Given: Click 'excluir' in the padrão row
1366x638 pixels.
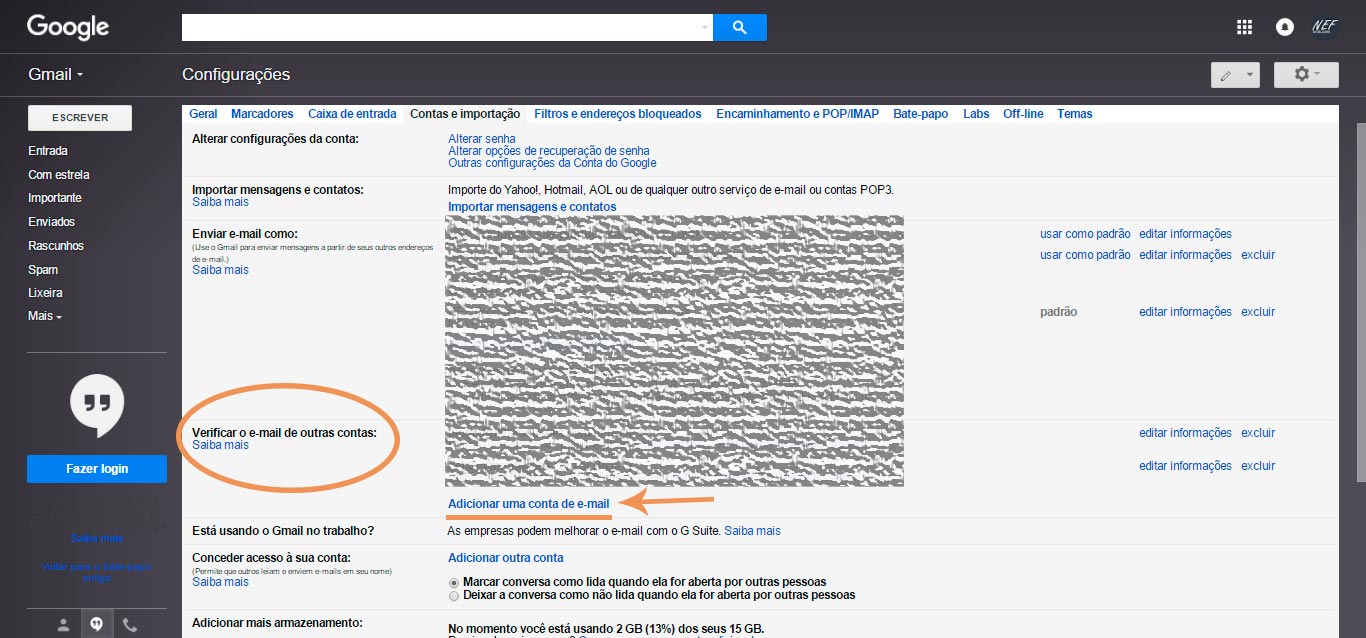Looking at the screenshot, I should [x=1259, y=312].
